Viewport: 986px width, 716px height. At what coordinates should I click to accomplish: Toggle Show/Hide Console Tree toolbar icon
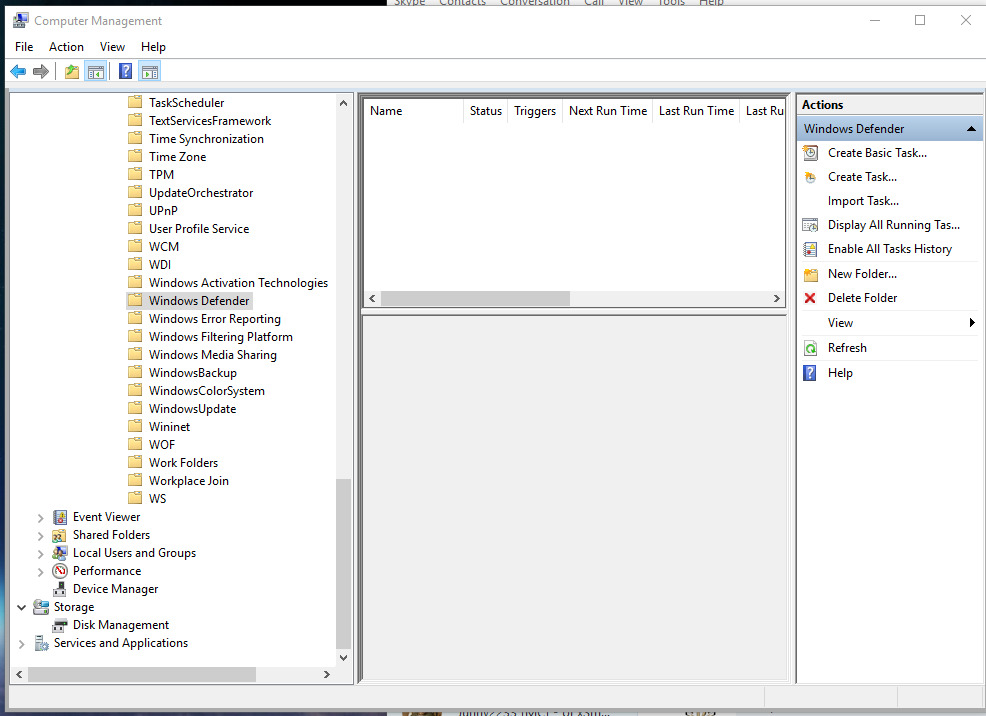click(96, 72)
